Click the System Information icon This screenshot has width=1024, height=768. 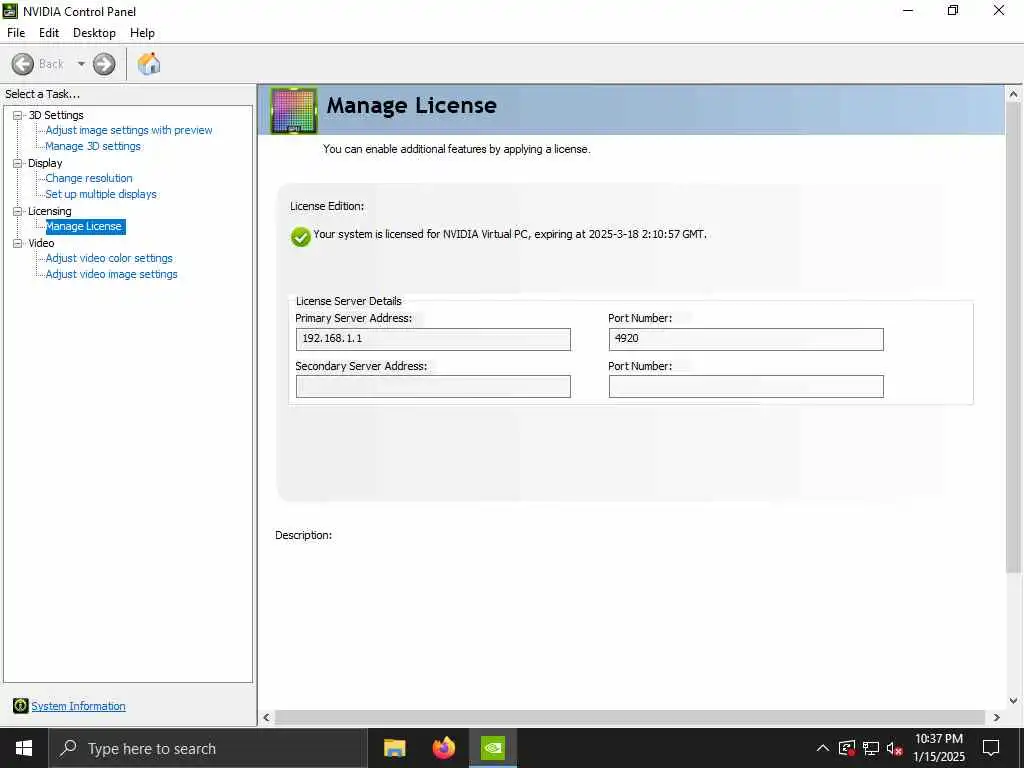click(x=20, y=705)
